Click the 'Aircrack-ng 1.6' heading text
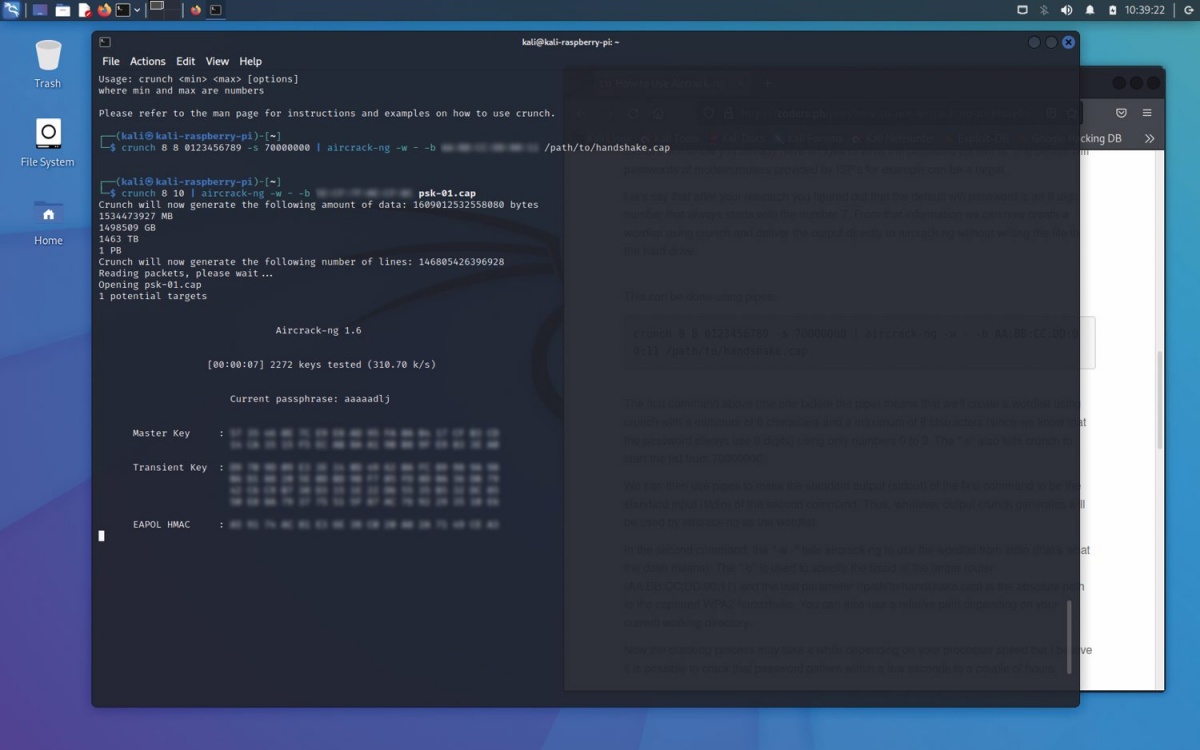Screen dimensions: 1200x750 click(319, 330)
